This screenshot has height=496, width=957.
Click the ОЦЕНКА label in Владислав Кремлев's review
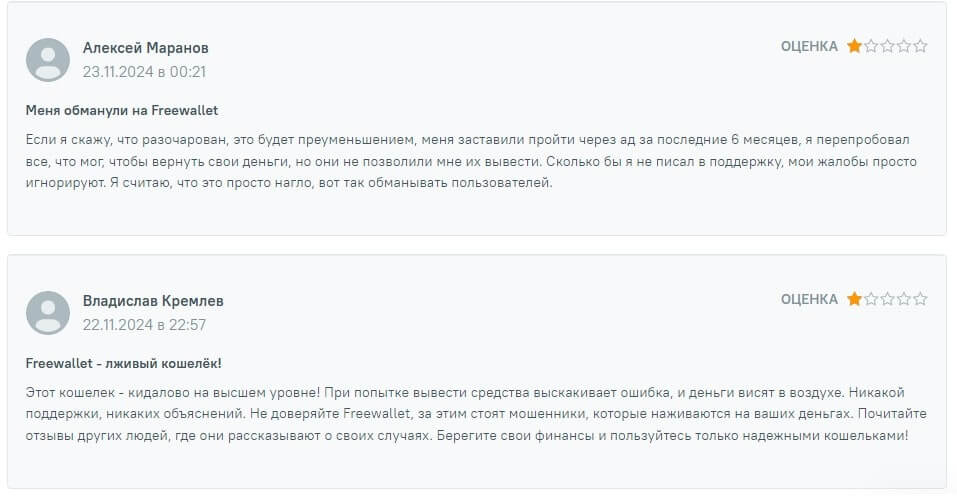point(809,299)
